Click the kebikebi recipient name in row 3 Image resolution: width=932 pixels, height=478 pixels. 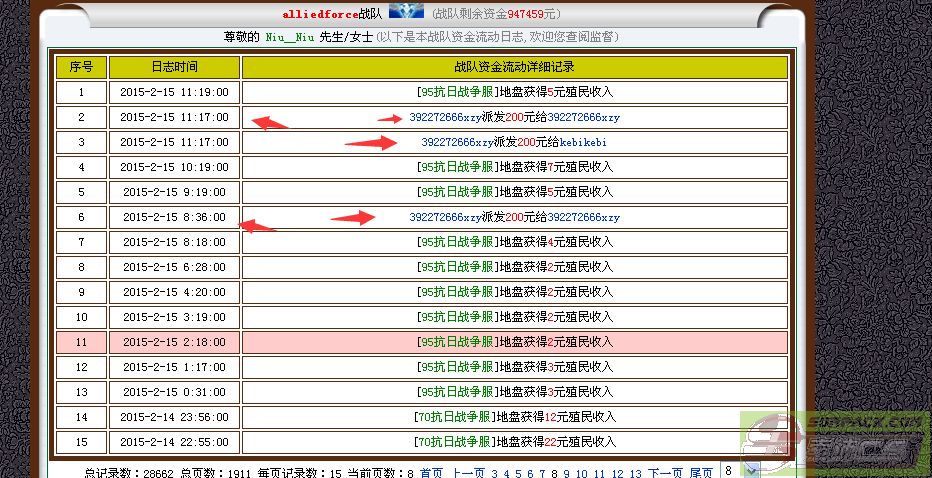point(583,142)
